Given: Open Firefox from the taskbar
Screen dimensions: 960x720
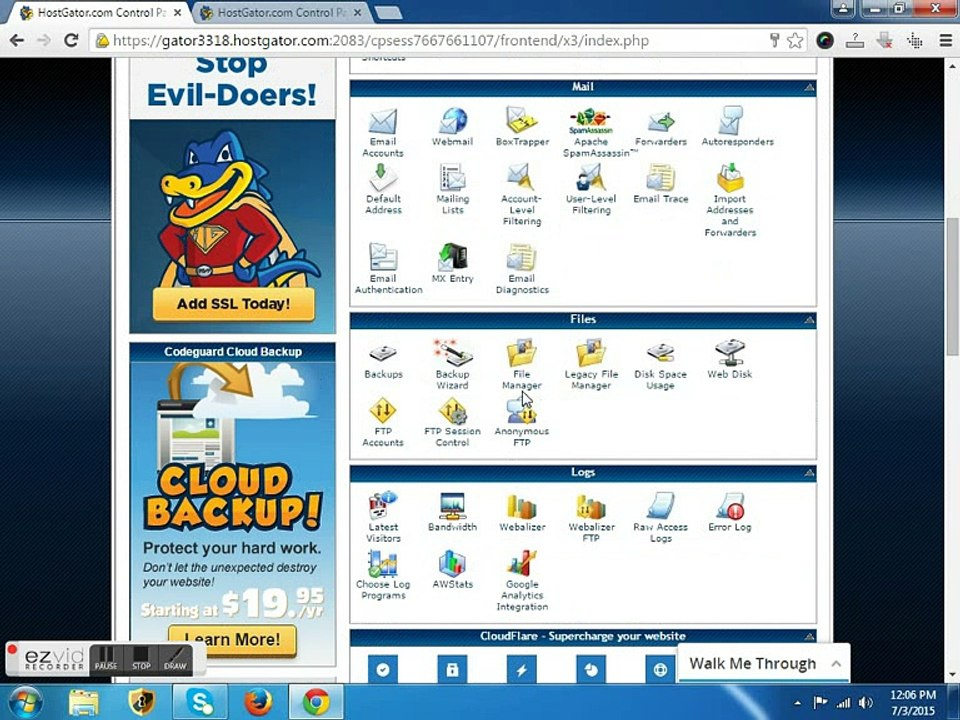Looking at the screenshot, I should [x=258, y=702].
